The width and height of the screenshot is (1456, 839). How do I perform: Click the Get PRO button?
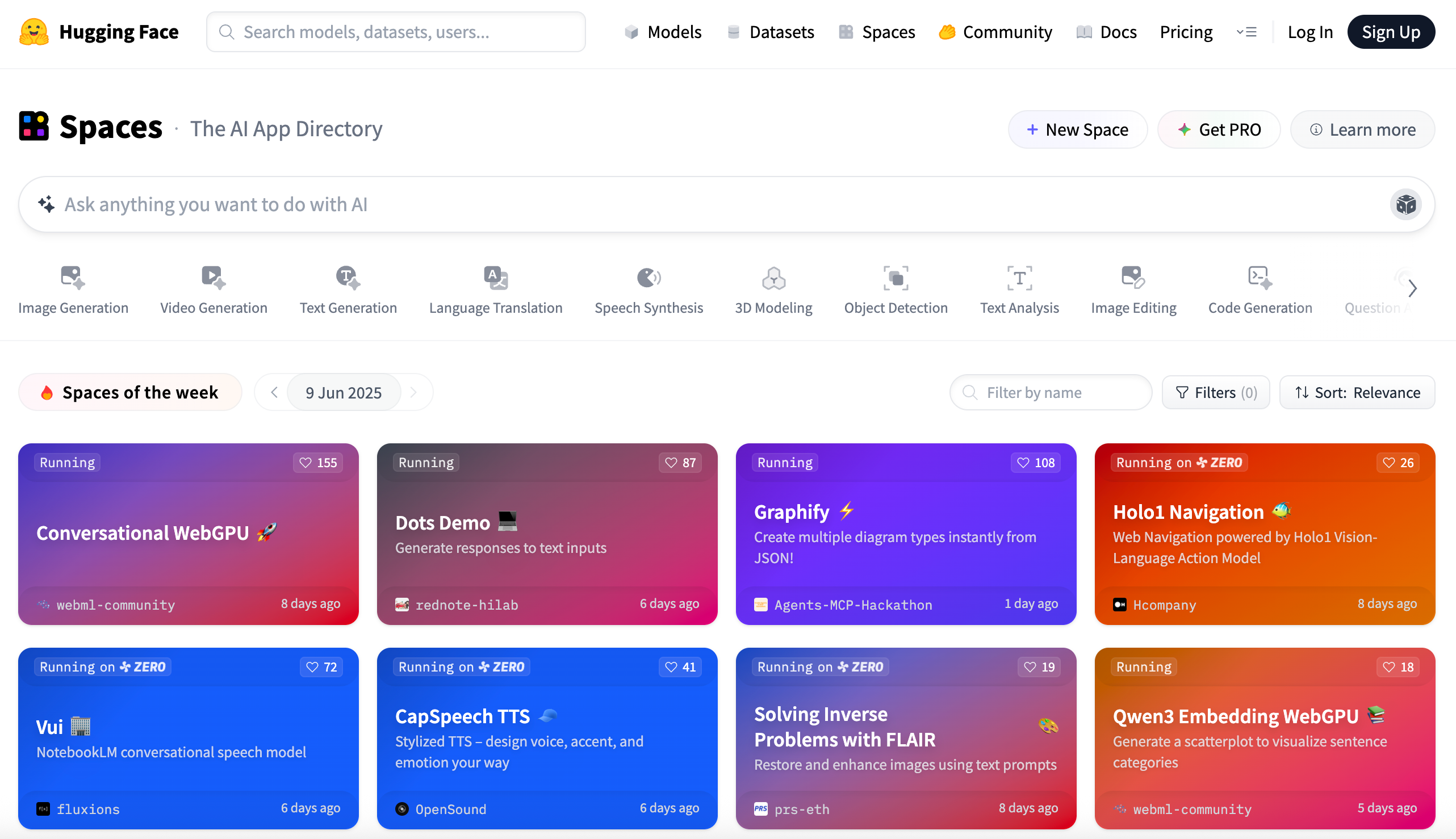tap(1219, 129)
